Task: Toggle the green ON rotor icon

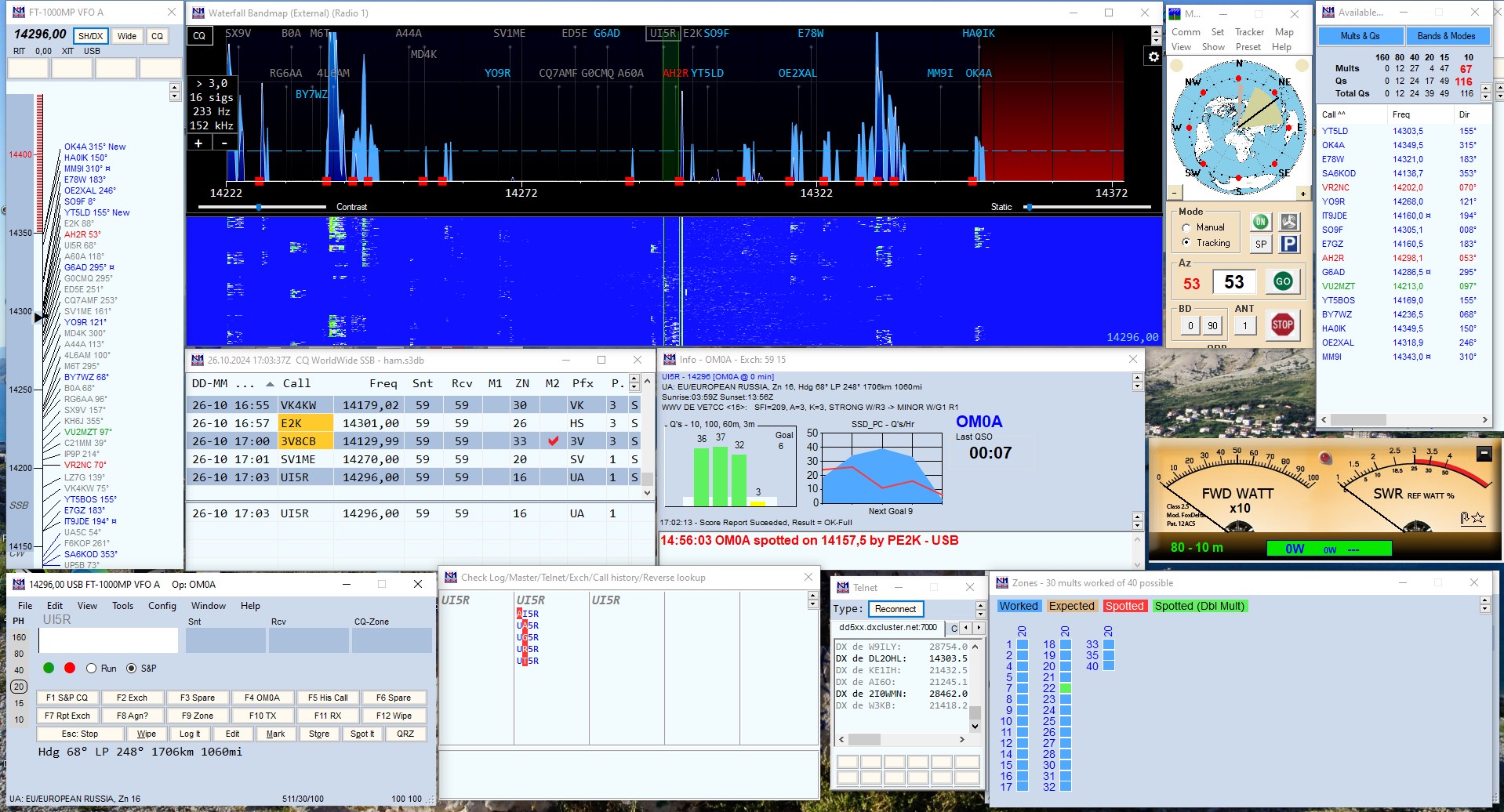Action: click(1260, 222)
